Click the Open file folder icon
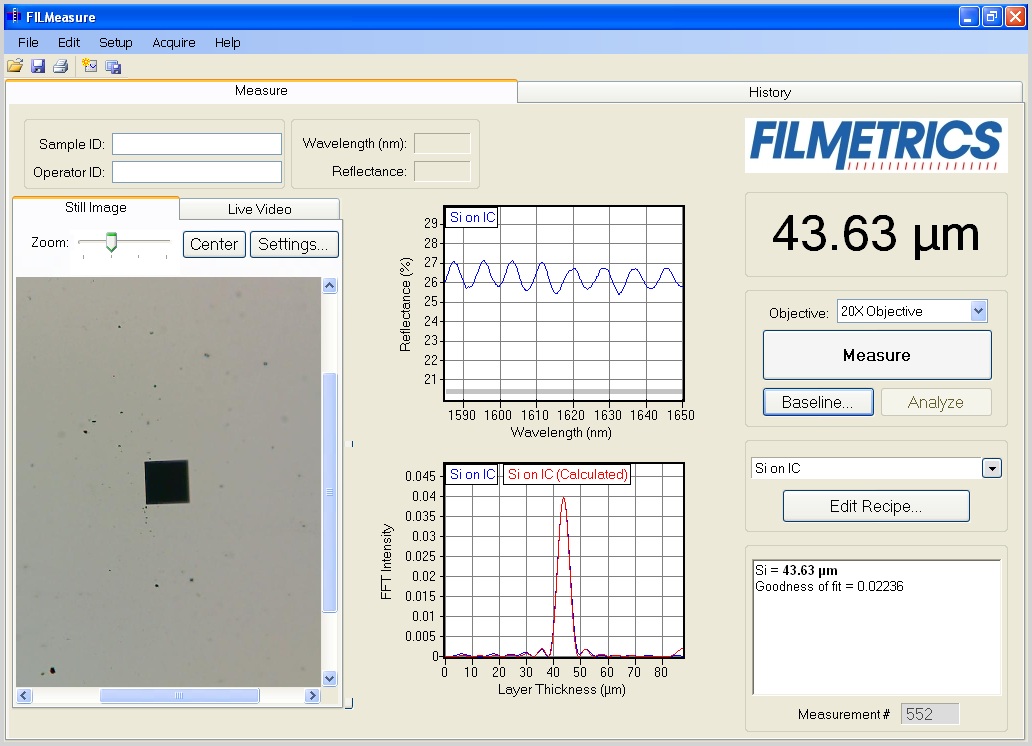 point(15,66)
